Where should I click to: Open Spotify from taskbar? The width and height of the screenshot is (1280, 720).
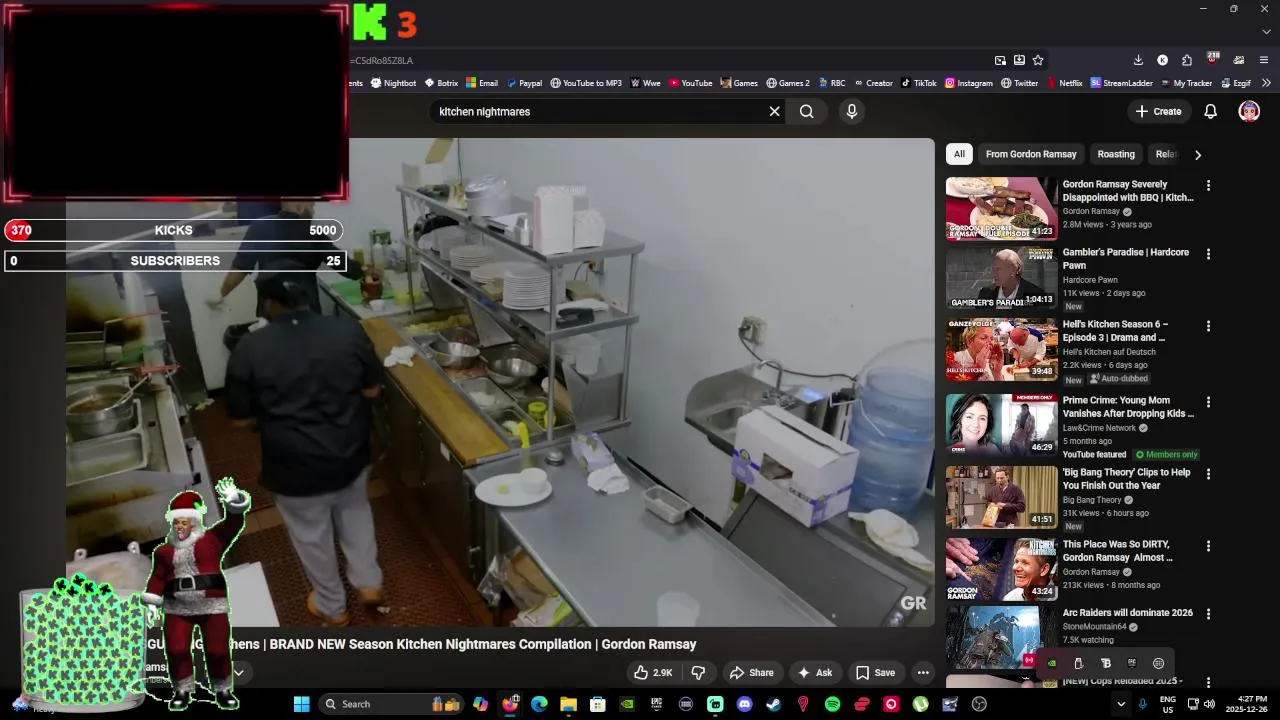pos(832,704)
